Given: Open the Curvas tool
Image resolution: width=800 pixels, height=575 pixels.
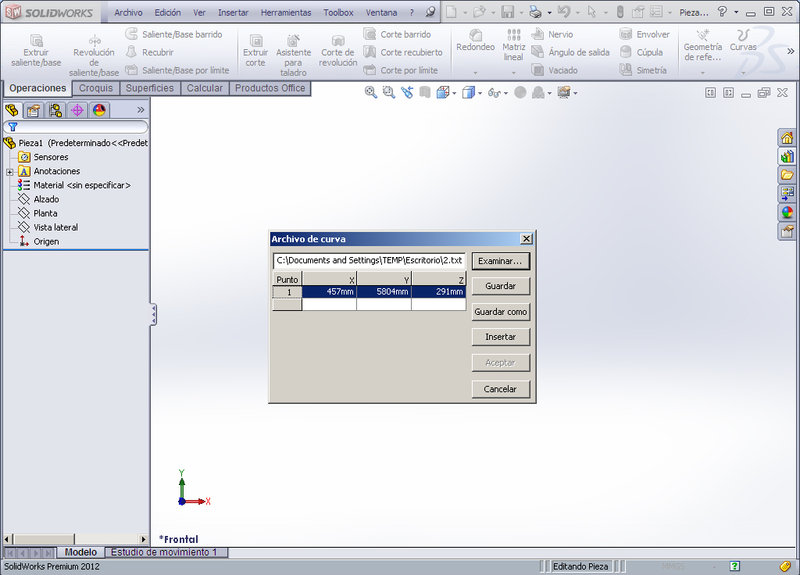Looking at the screenshot, I should point(743,40).
